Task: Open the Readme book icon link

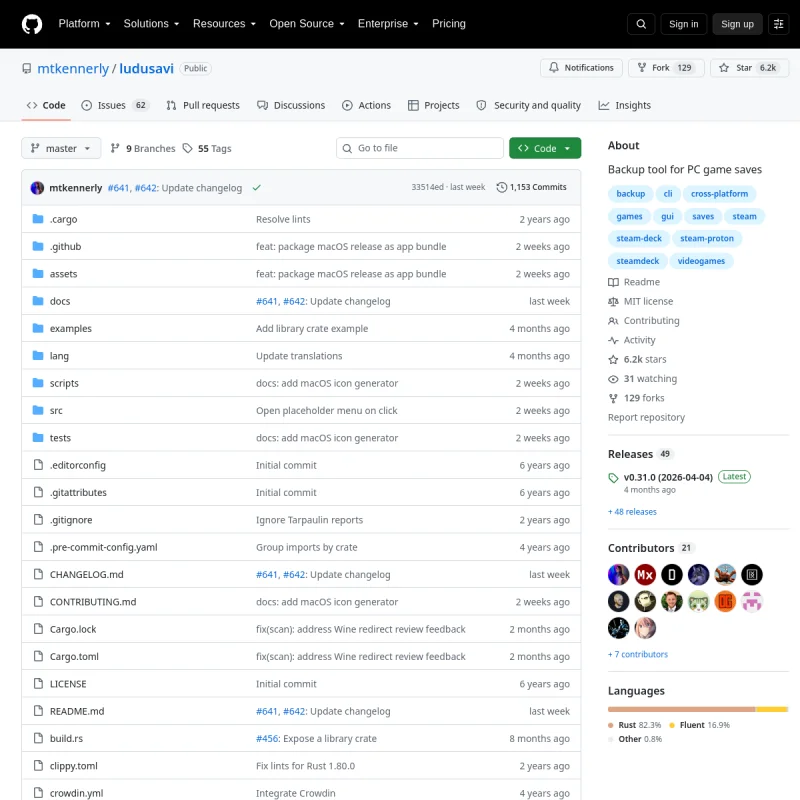Action: [x=613, y=282]
